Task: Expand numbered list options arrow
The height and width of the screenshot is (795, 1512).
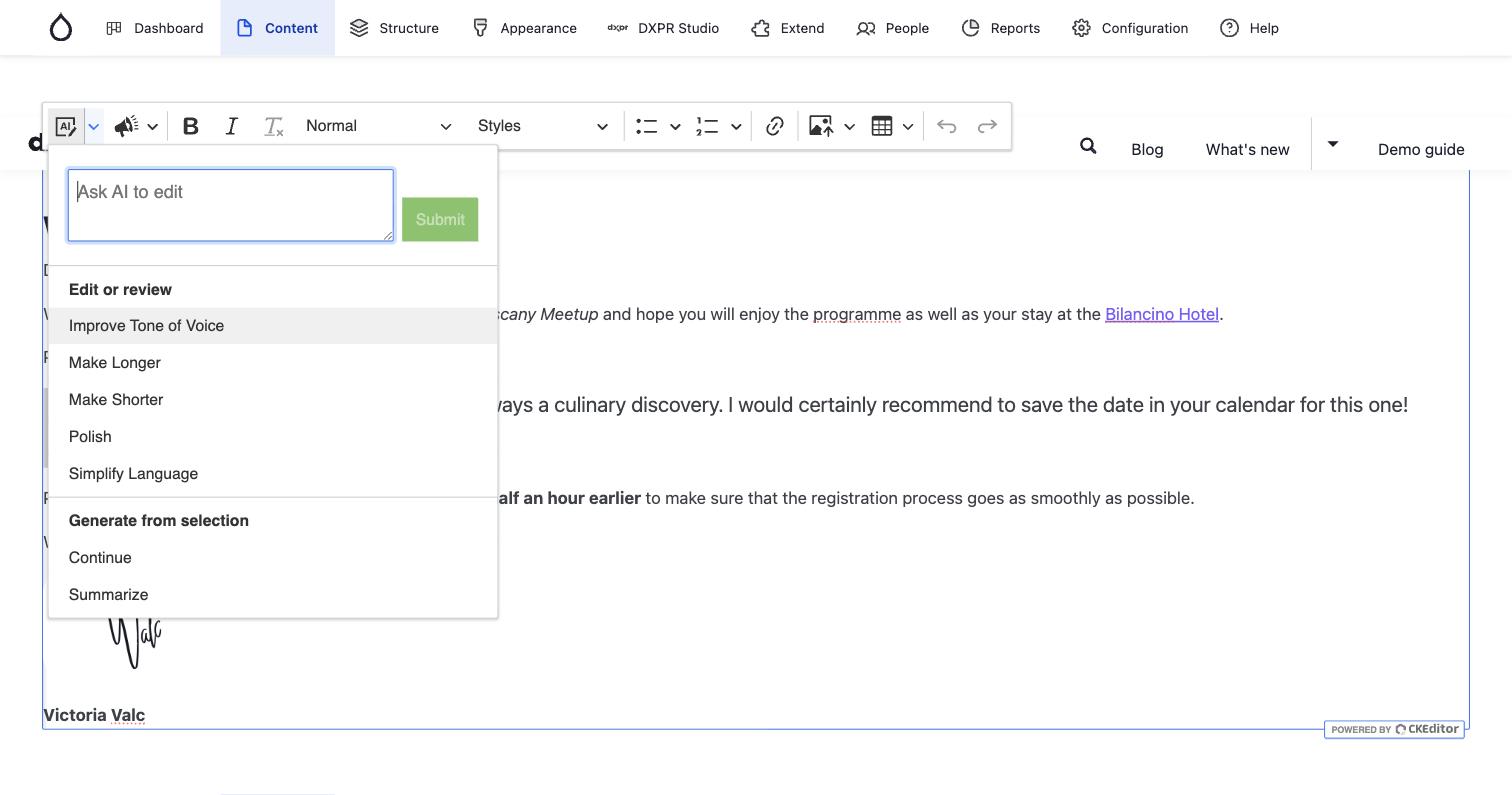Action: click(736, 126)
